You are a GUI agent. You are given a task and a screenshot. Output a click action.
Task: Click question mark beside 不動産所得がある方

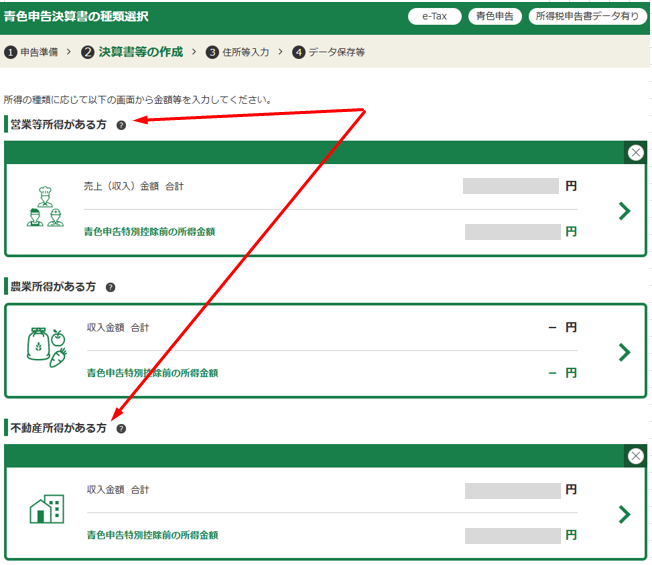(x=121, y=428)
